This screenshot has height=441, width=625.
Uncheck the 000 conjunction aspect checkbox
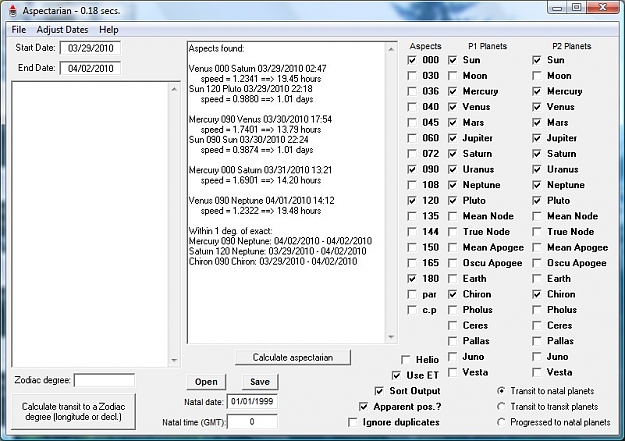click(x=412, y=60)
